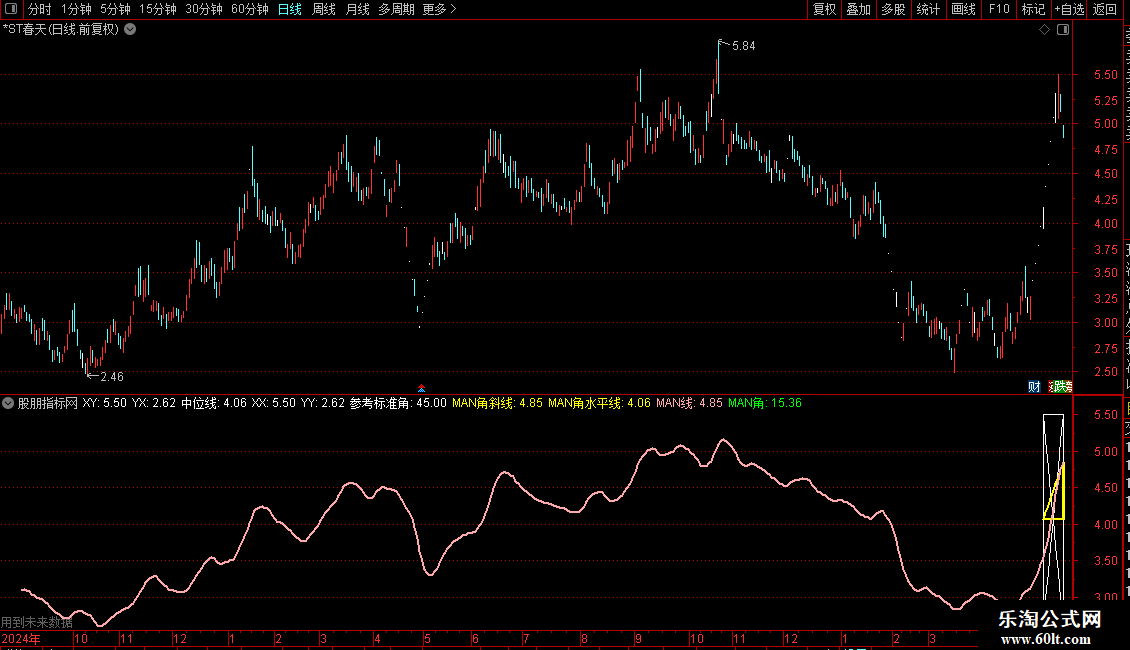Open the 财 financial info icon
The width and height of the screenshot is (1130, 650).
pos(1034,387)
